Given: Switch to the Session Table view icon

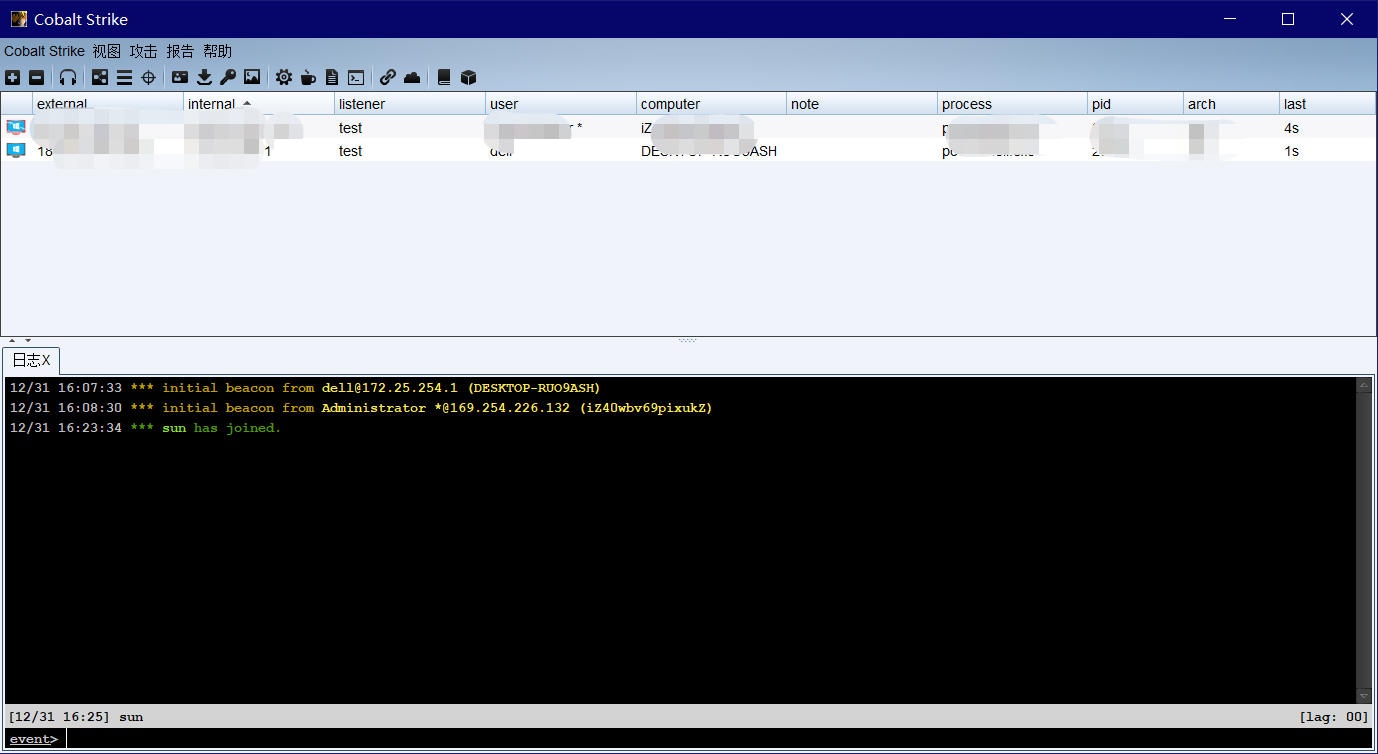Looking at the screenshot, I should click(x=124, y=77).
